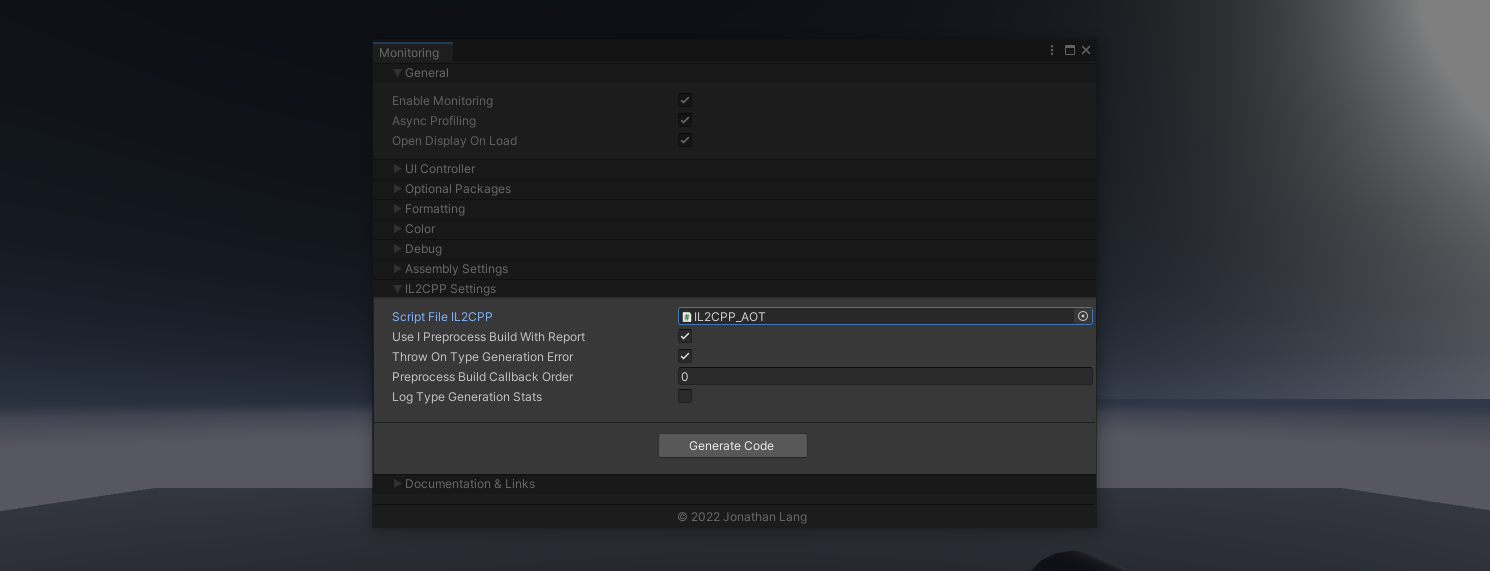The height and width of the screenshot is (571, 1490).
Task: Expand the Documentation & Links section
Action: point(397,484)
